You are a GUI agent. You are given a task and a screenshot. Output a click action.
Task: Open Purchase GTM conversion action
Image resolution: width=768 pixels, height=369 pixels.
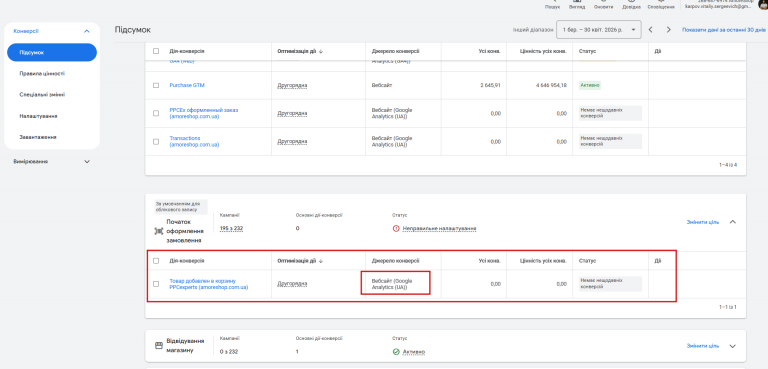pyautogui.click(x=187, y=85)
